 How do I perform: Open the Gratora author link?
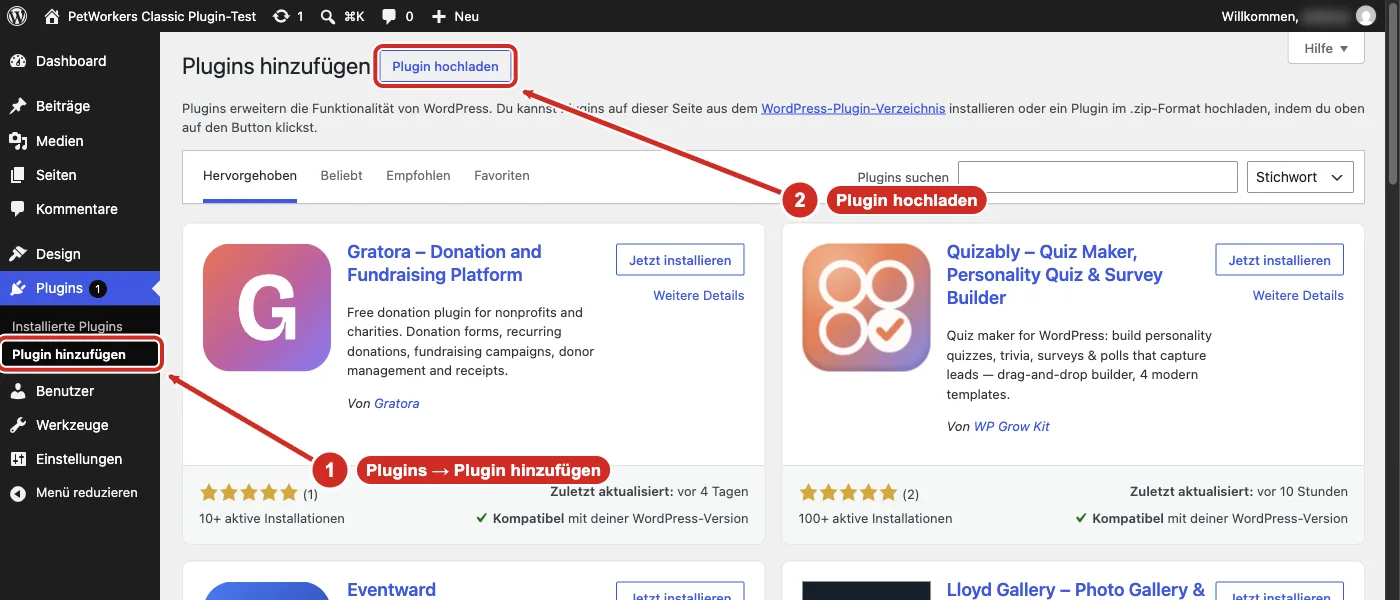397,404
